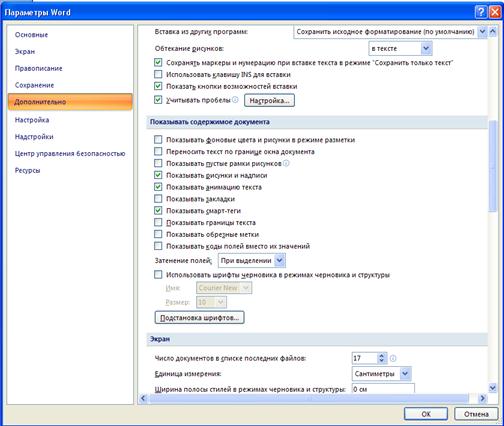Check Показывать границы текста
Image resolution: width=504 pixels, height=426 pixels.
(x=158, y=222)
